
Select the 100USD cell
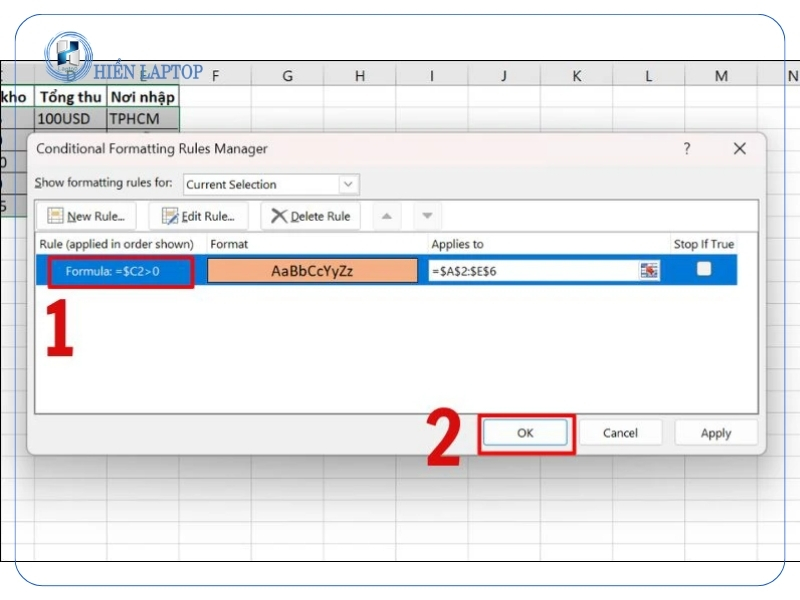70,118
